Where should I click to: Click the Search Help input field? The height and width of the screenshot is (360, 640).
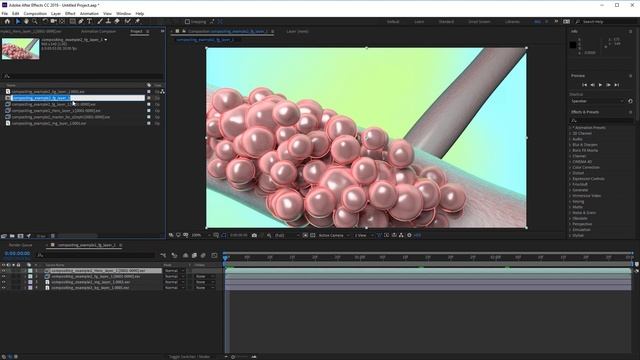click(x=607, y=22)
